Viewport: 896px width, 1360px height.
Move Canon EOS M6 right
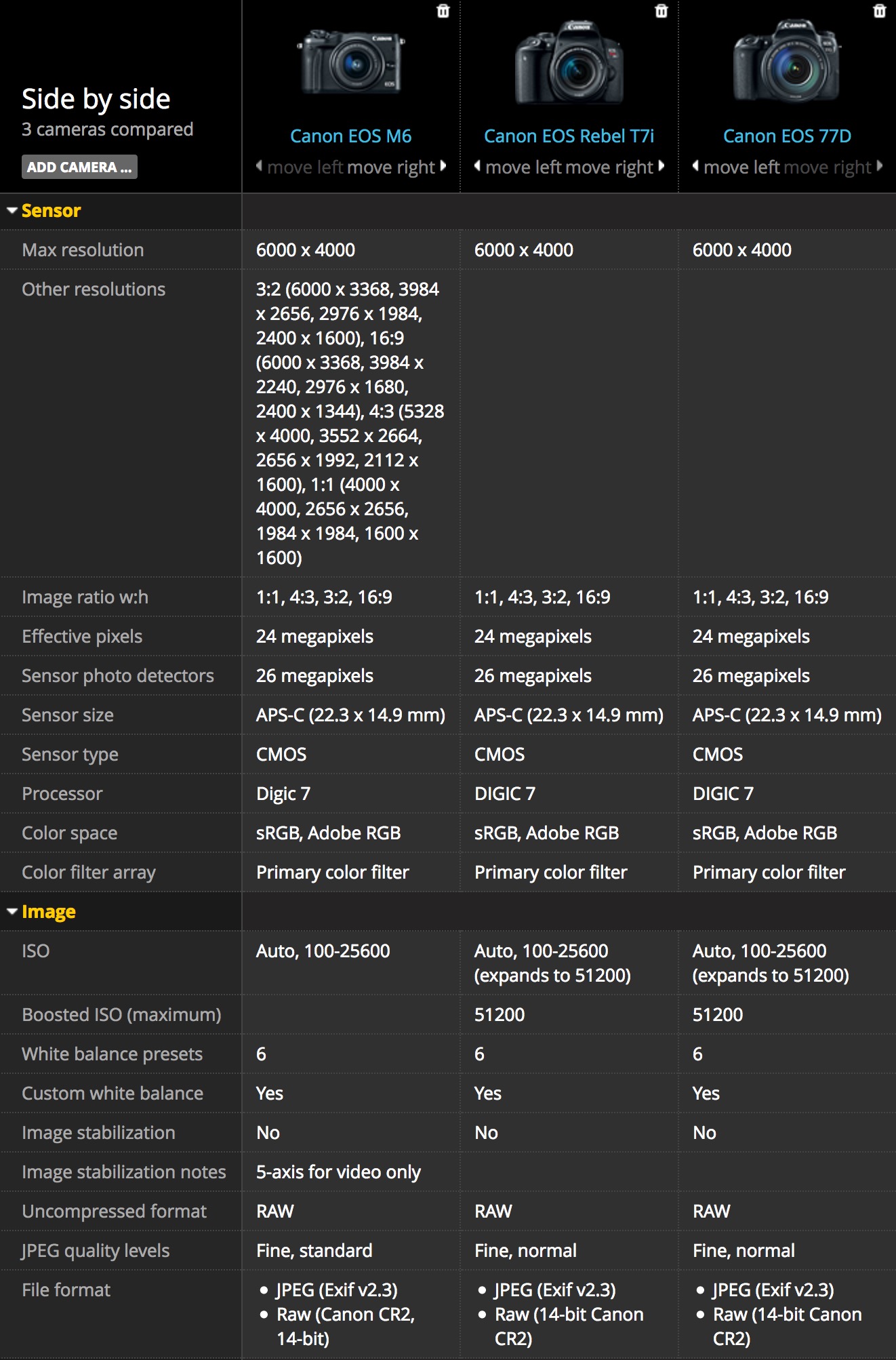[396, 167]
